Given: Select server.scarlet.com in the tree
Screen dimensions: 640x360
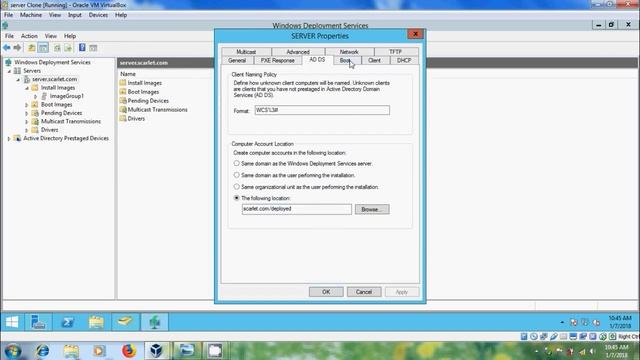Looking at the screenshot, I should (55, 79).
